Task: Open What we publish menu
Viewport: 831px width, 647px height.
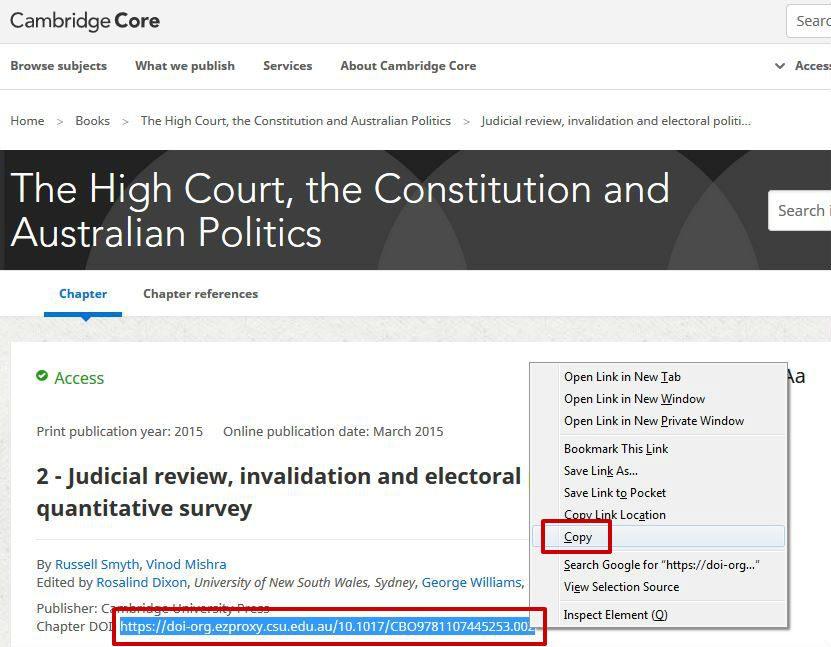Action: click(185, 66)
